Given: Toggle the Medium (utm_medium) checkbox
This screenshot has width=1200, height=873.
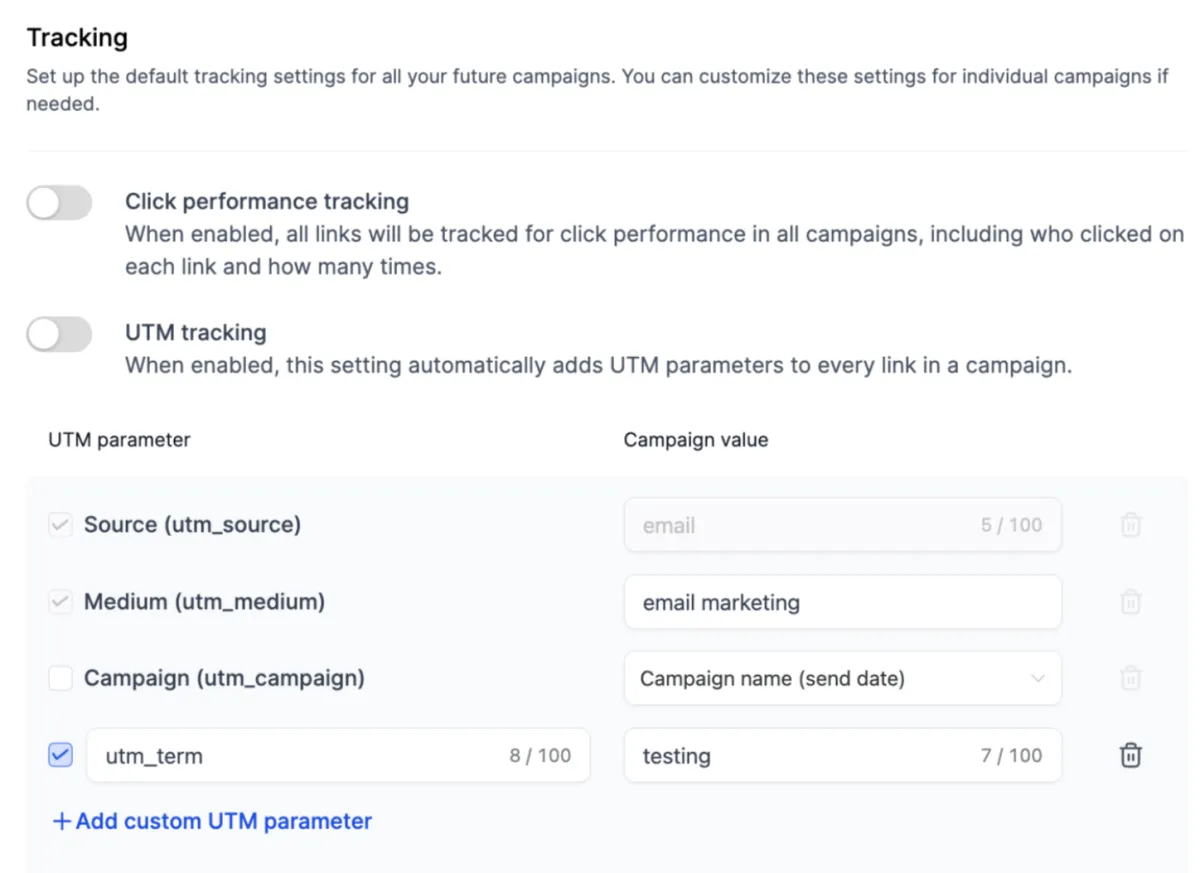Looking at the screenshot, I should coord(61,602).
